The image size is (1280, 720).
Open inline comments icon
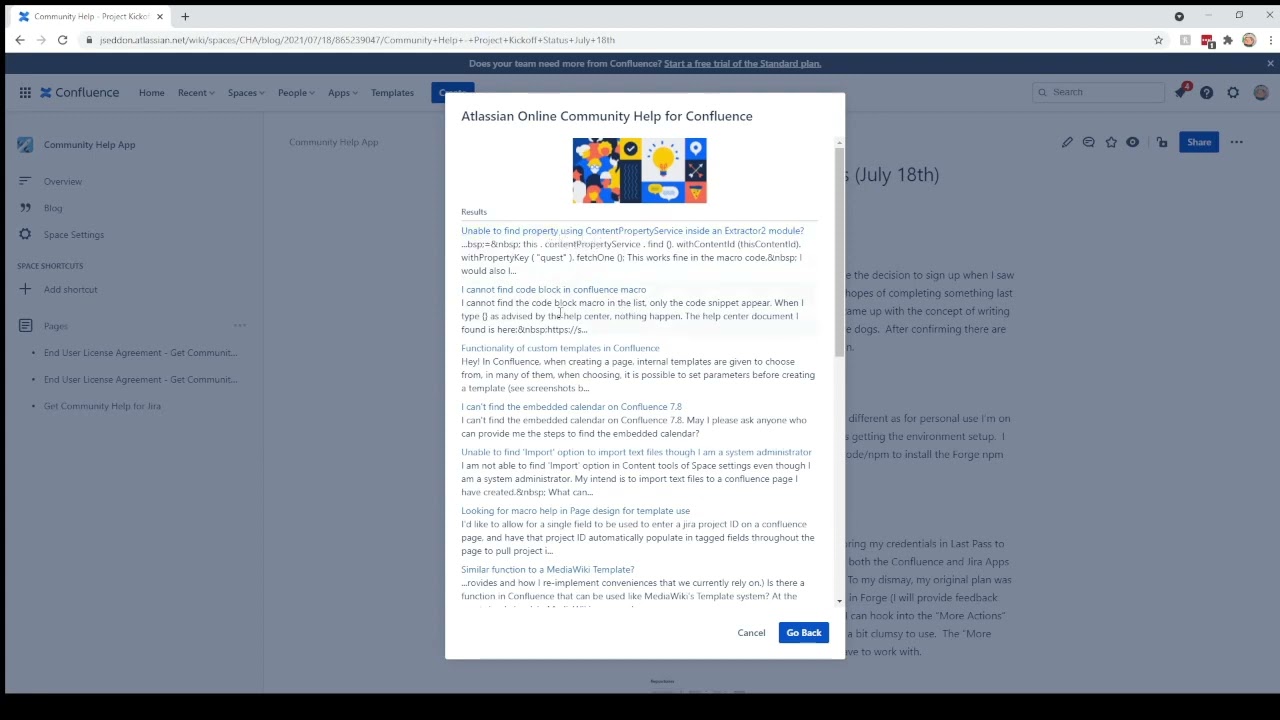1089,142
